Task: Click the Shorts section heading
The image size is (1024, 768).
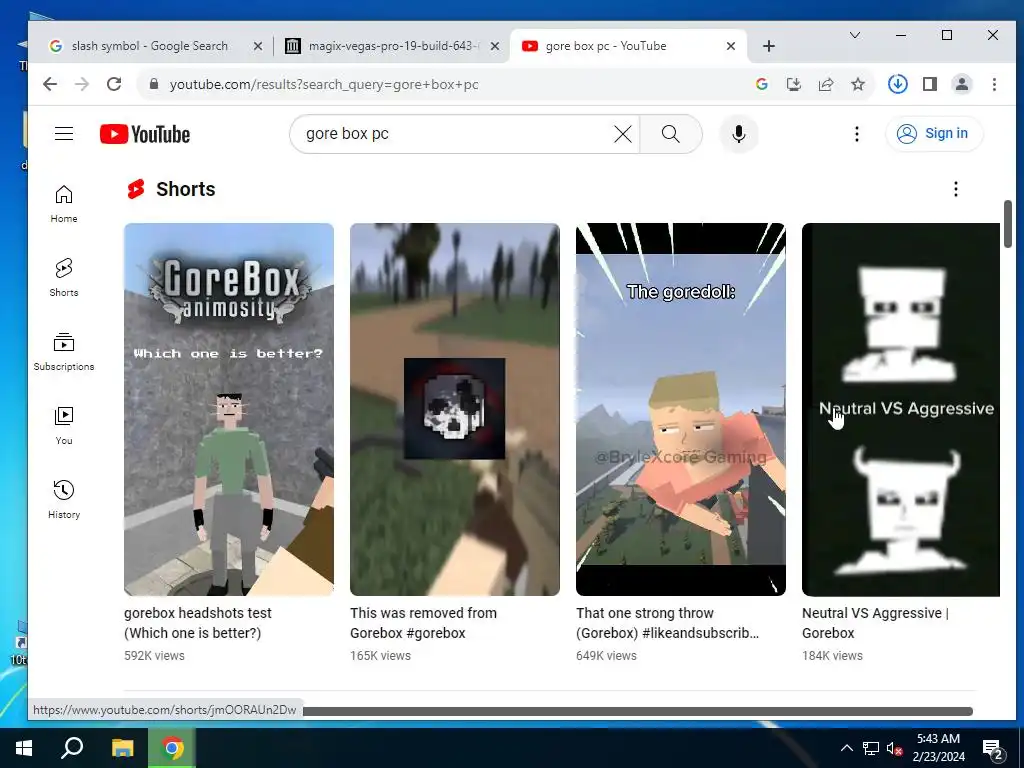Action: pos(185,189)
